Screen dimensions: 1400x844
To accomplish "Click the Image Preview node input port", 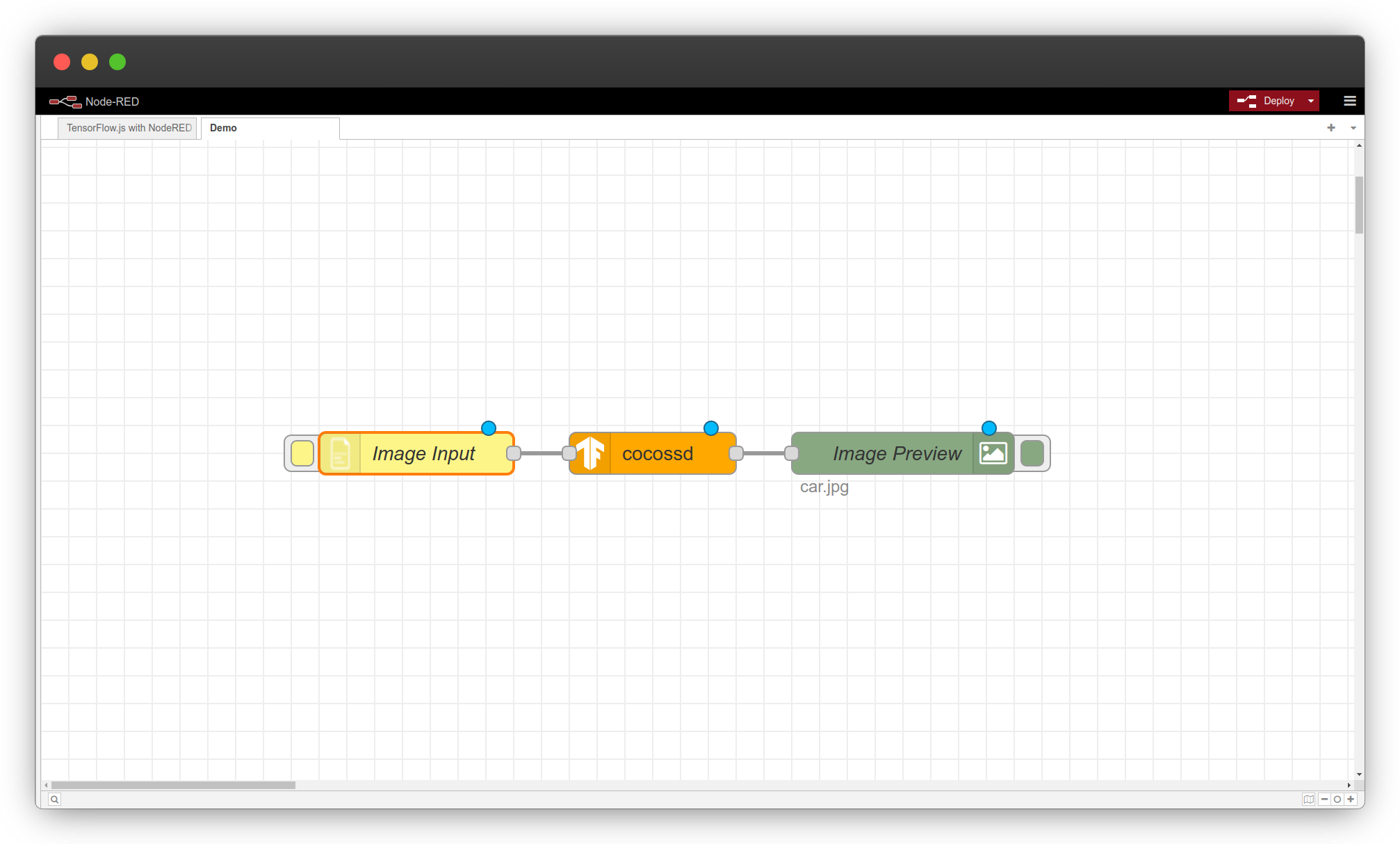I will pos(792,453).
